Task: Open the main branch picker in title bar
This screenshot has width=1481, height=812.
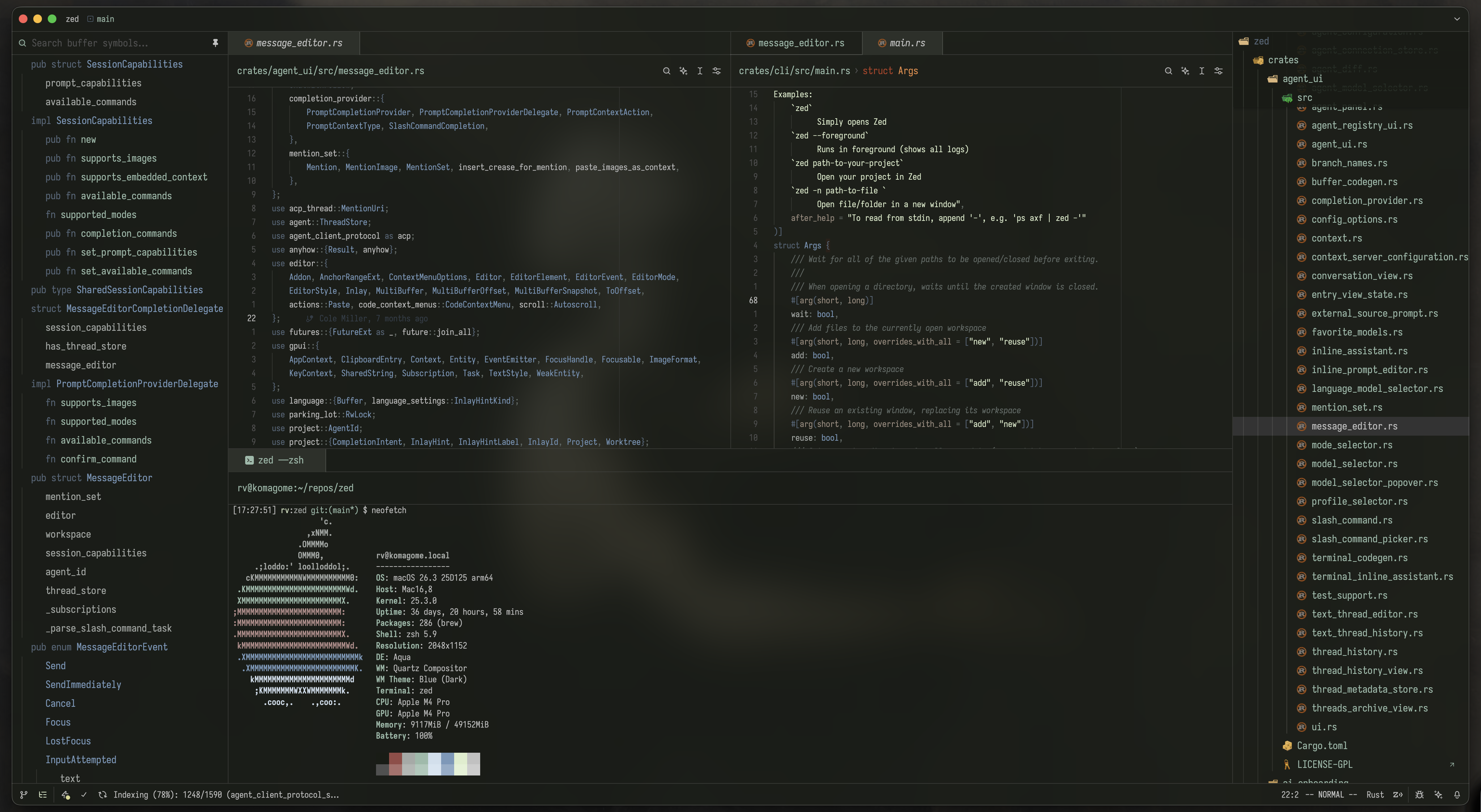Action: (101, 19)
